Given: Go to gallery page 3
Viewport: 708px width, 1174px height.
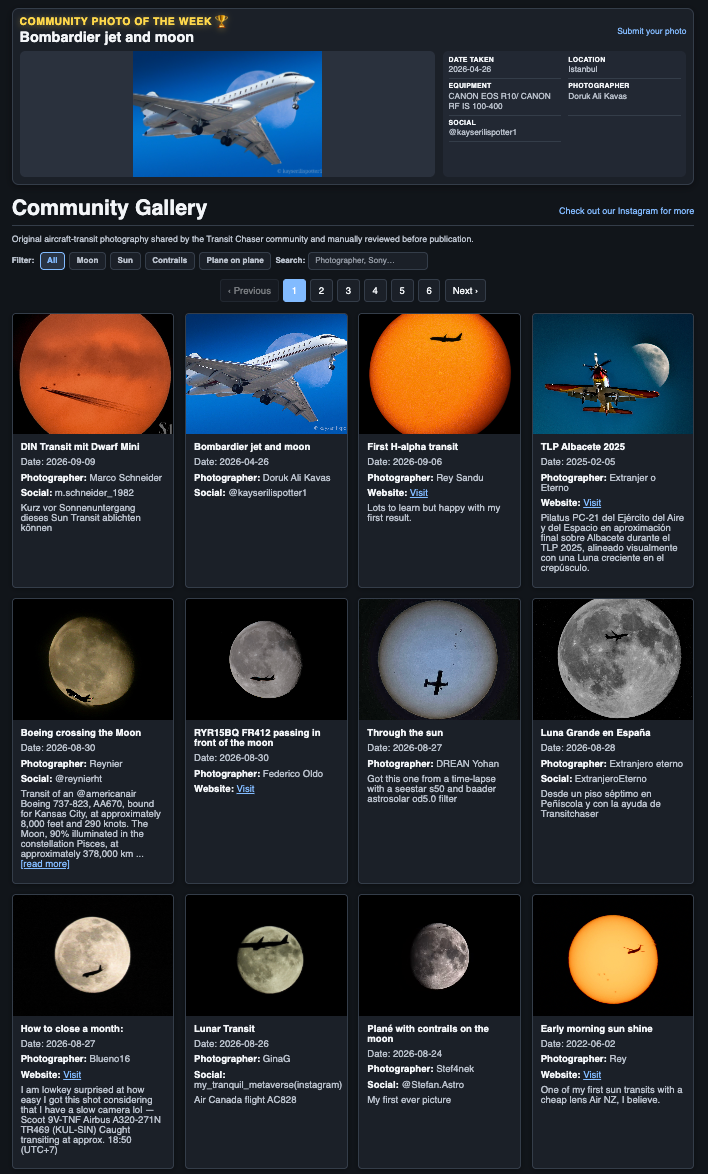Looking at the screenshot, I should pos(348,291).
